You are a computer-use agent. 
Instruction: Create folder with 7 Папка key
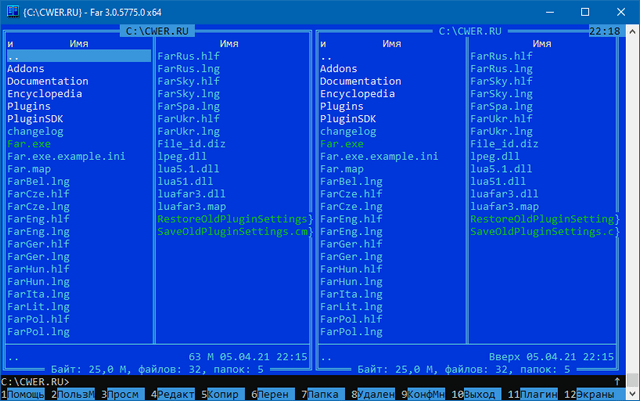pos(326,394)
